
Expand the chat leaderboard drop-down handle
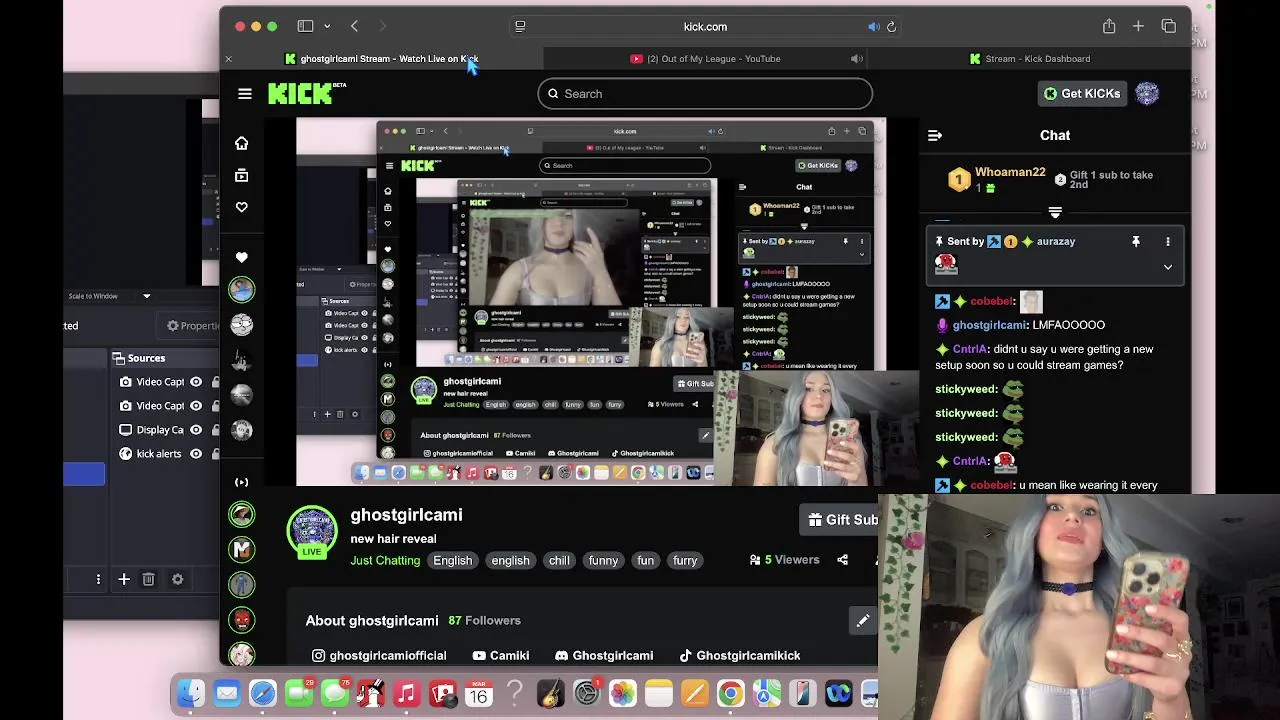tap(1055, 212)
